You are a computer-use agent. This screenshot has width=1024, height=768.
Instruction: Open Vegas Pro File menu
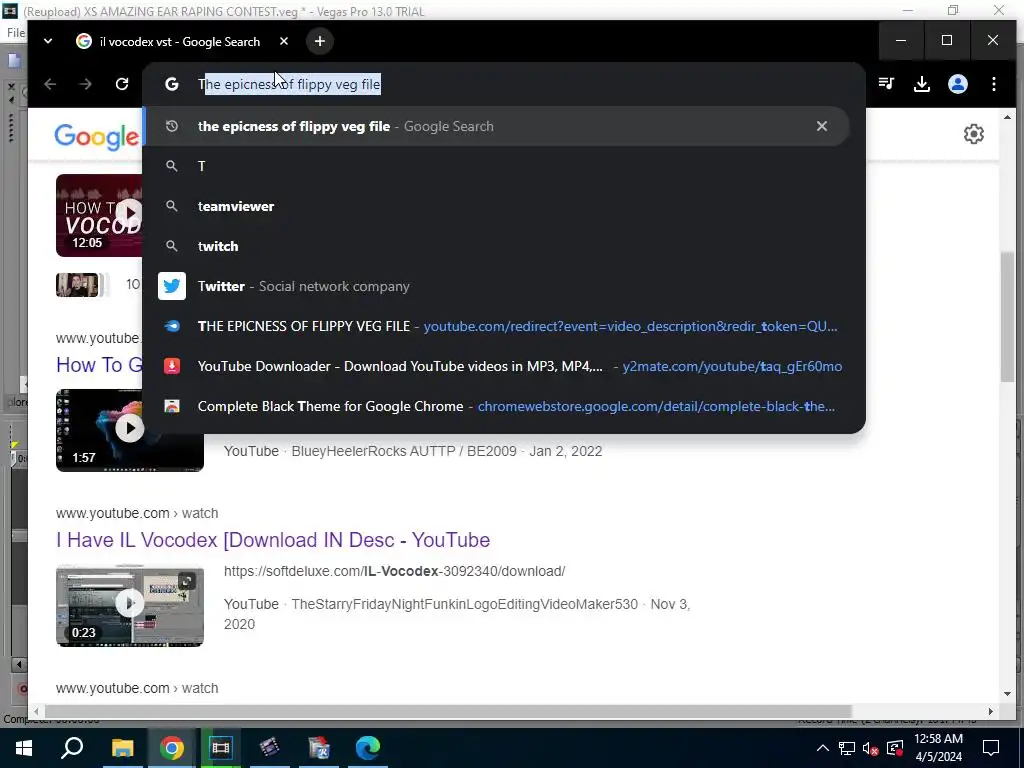click(x=16, y=33)
